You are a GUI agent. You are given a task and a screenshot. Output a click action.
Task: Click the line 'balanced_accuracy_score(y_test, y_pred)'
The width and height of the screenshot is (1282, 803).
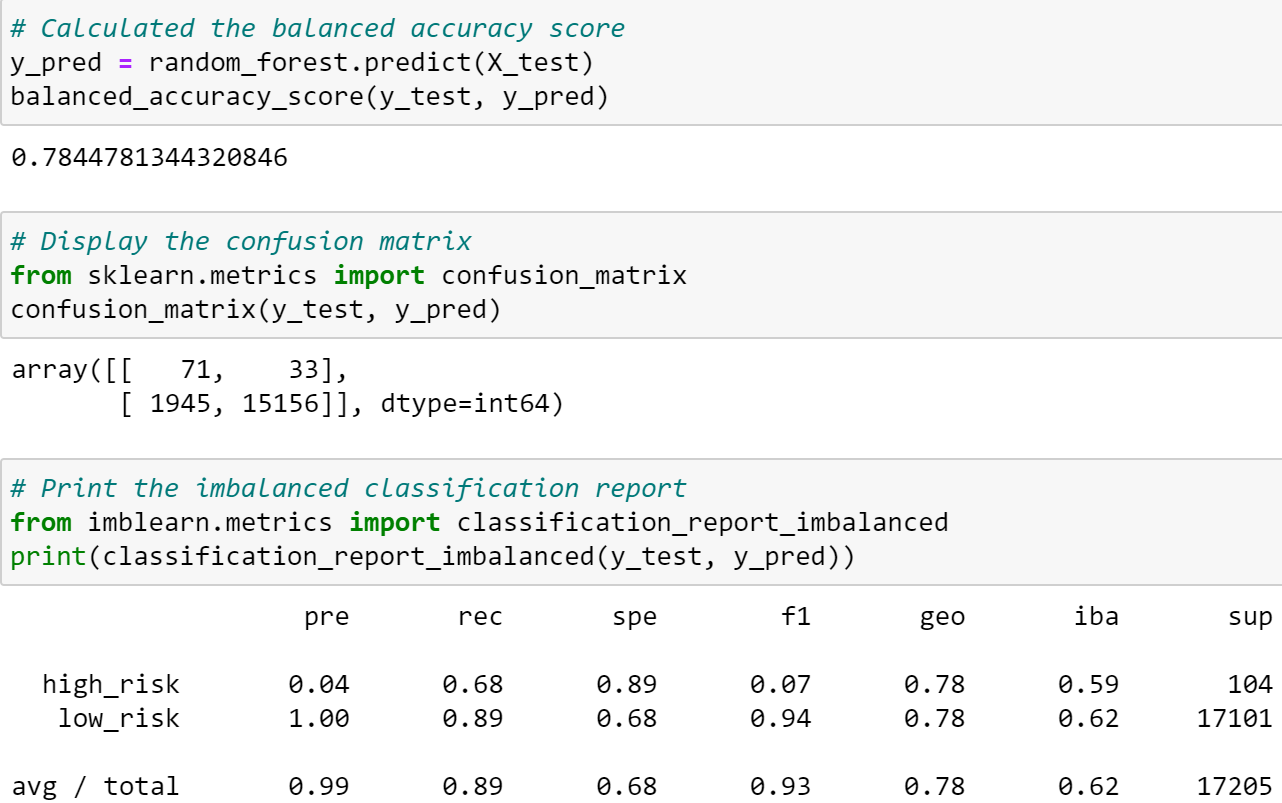310,97
